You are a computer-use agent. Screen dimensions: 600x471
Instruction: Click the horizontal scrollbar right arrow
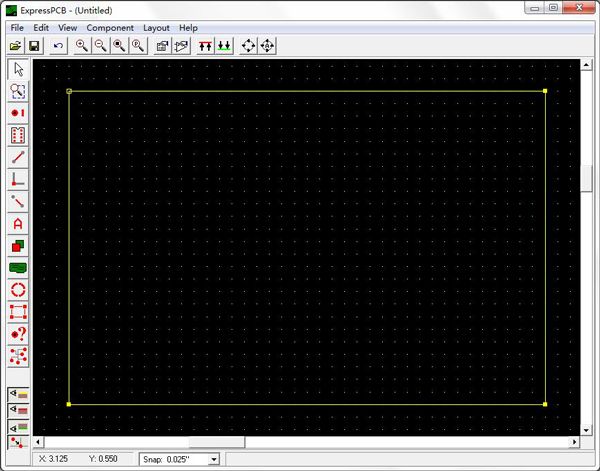pos(574,442)
